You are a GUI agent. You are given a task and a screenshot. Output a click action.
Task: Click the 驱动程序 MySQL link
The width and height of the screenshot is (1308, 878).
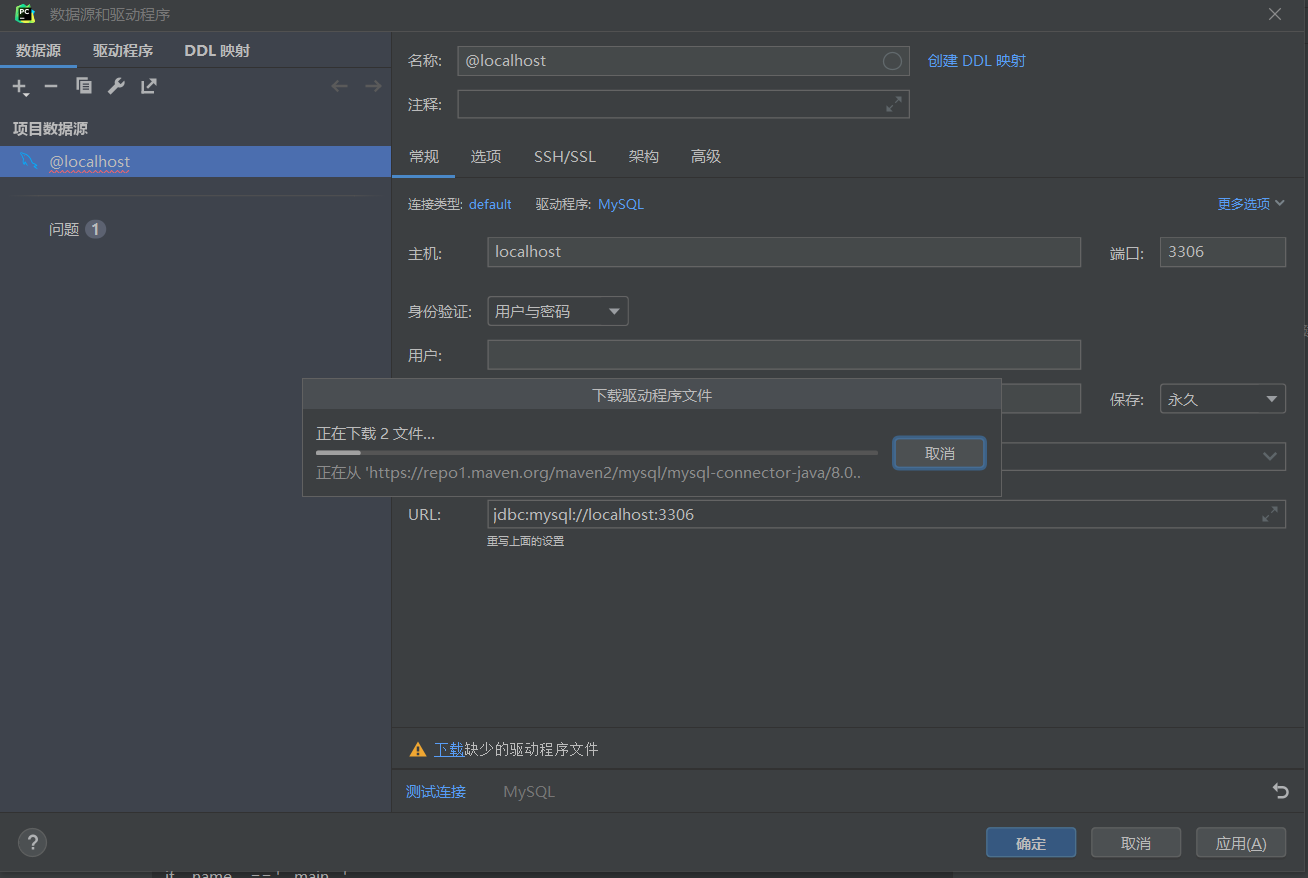coord(621,204)
